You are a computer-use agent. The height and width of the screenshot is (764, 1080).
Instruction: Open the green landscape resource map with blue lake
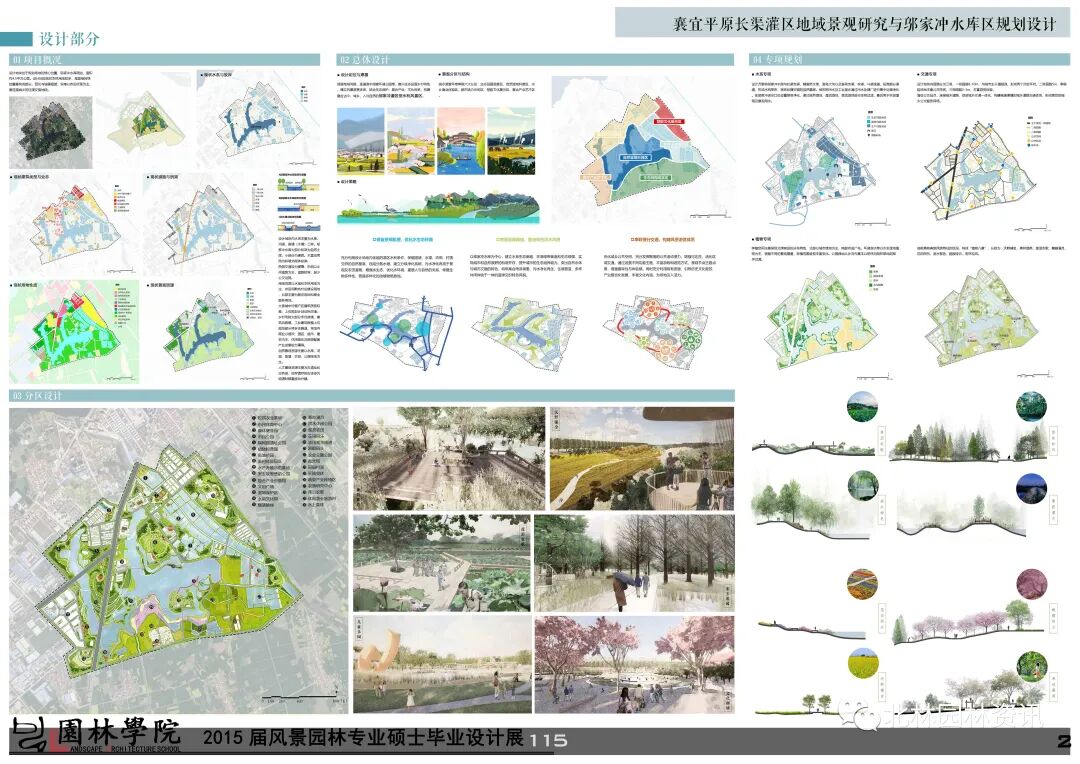click(207, 331)
